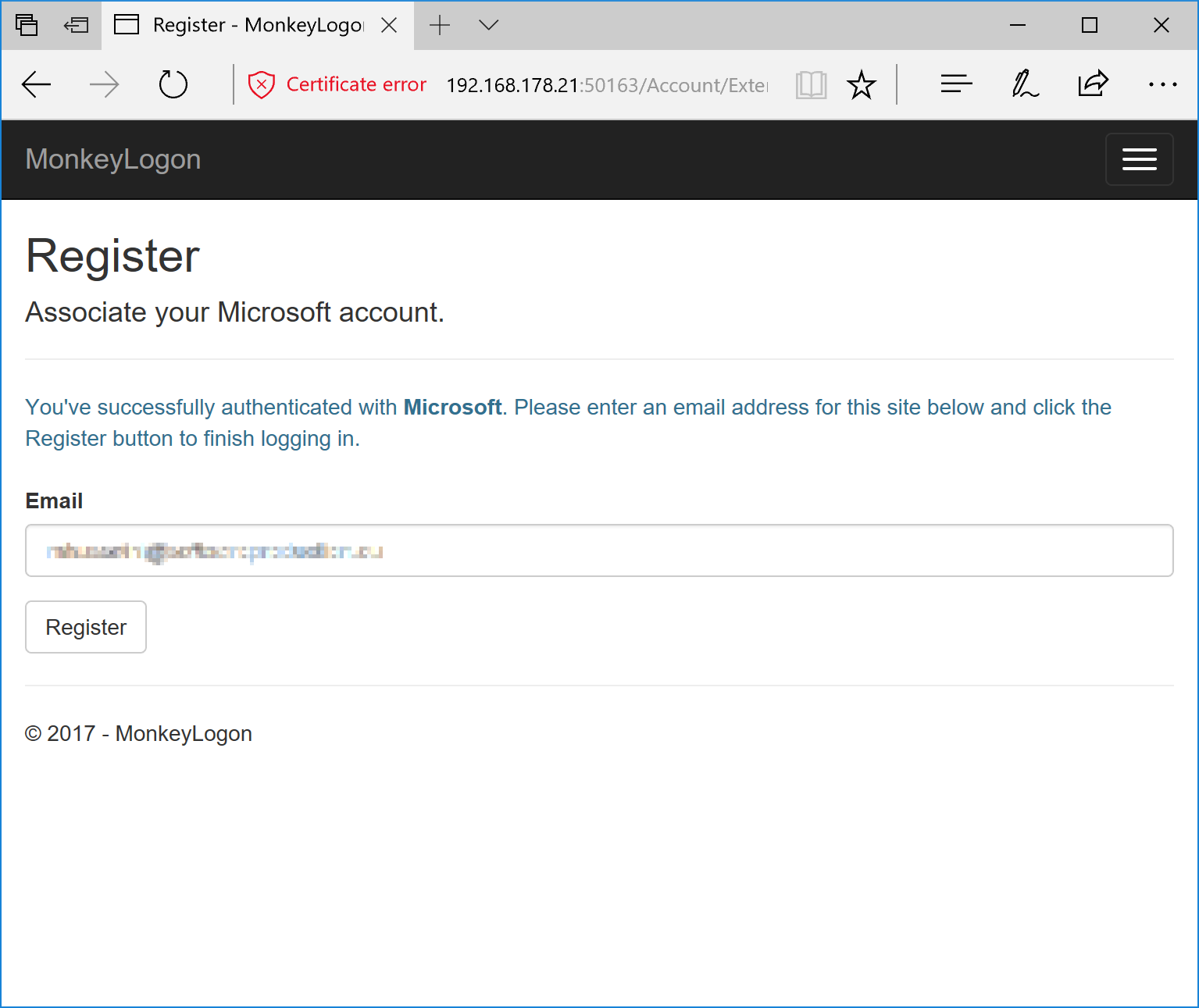Navigate back to the previous page

click(x=37, y=84)
